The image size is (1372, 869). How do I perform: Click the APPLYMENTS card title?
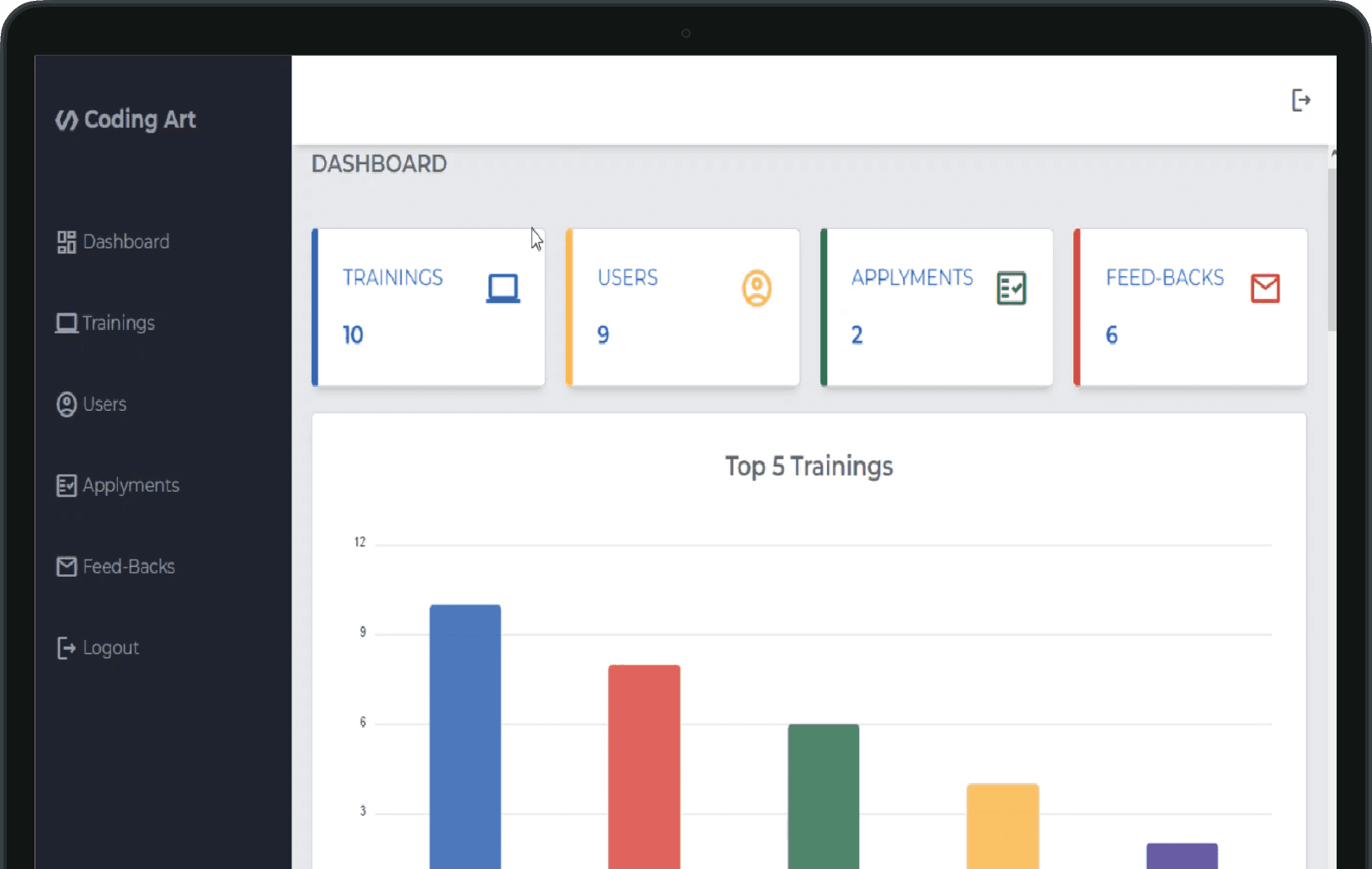[x=912, y=277]
